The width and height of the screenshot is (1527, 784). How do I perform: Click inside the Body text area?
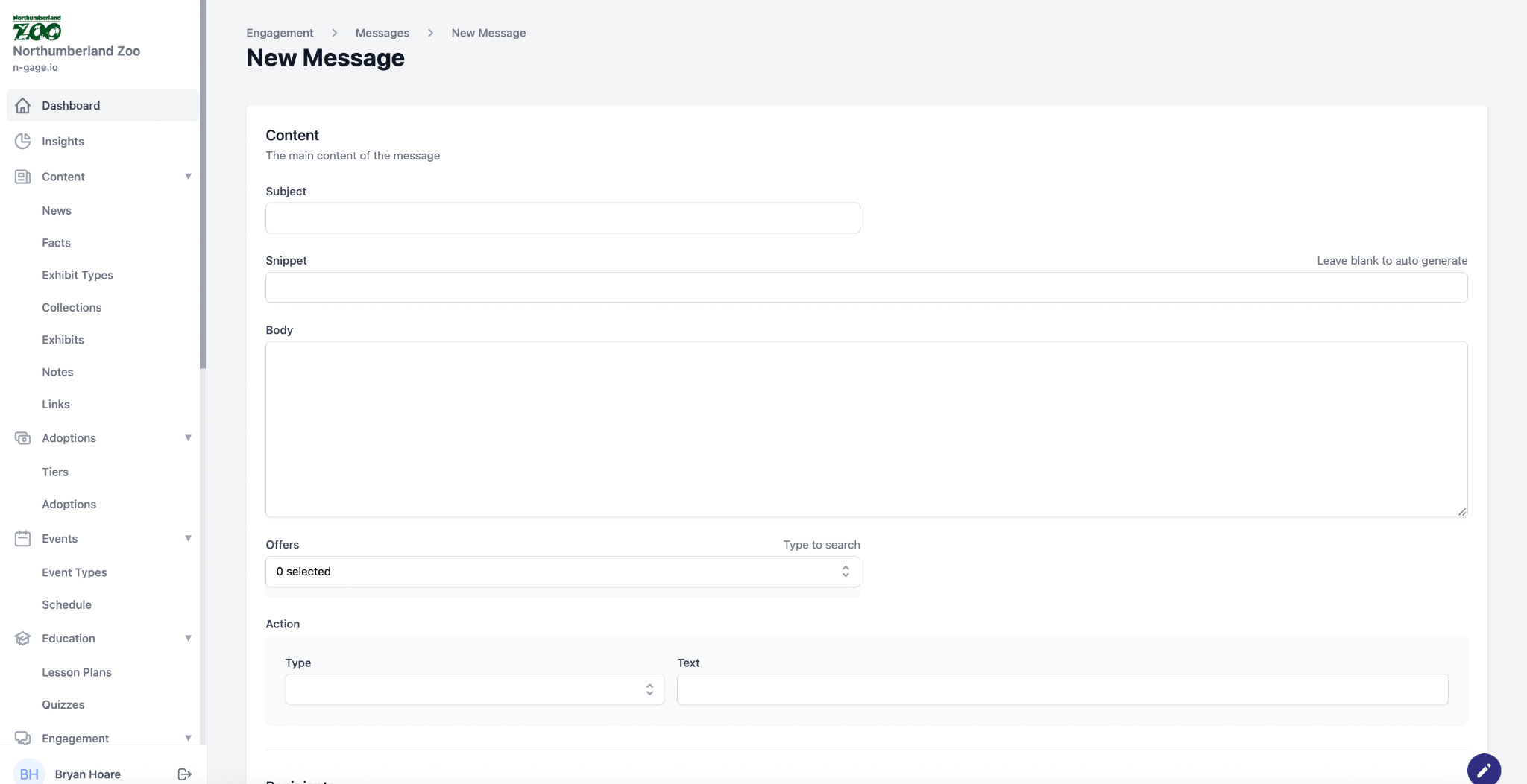(866, 429)
